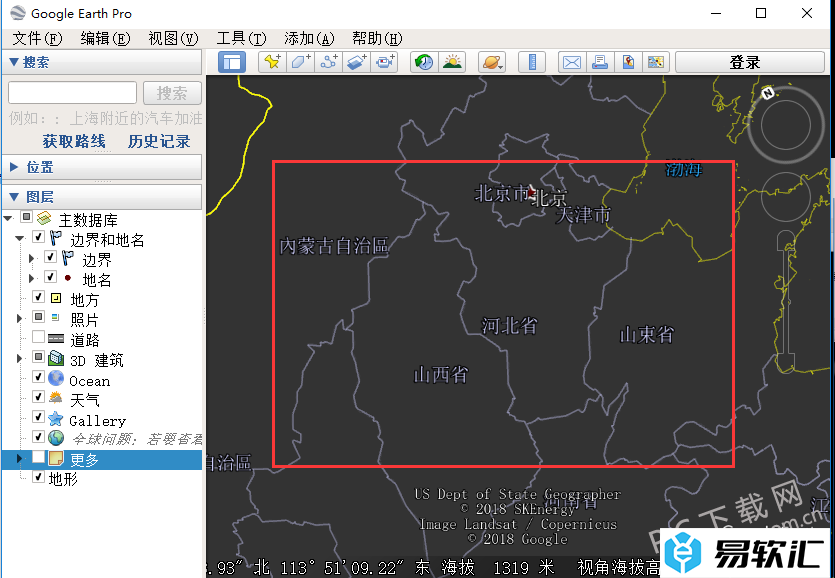Collapse the 主数据库 tree node
This screenshot has height=578, width=835.
coord(8,218)
